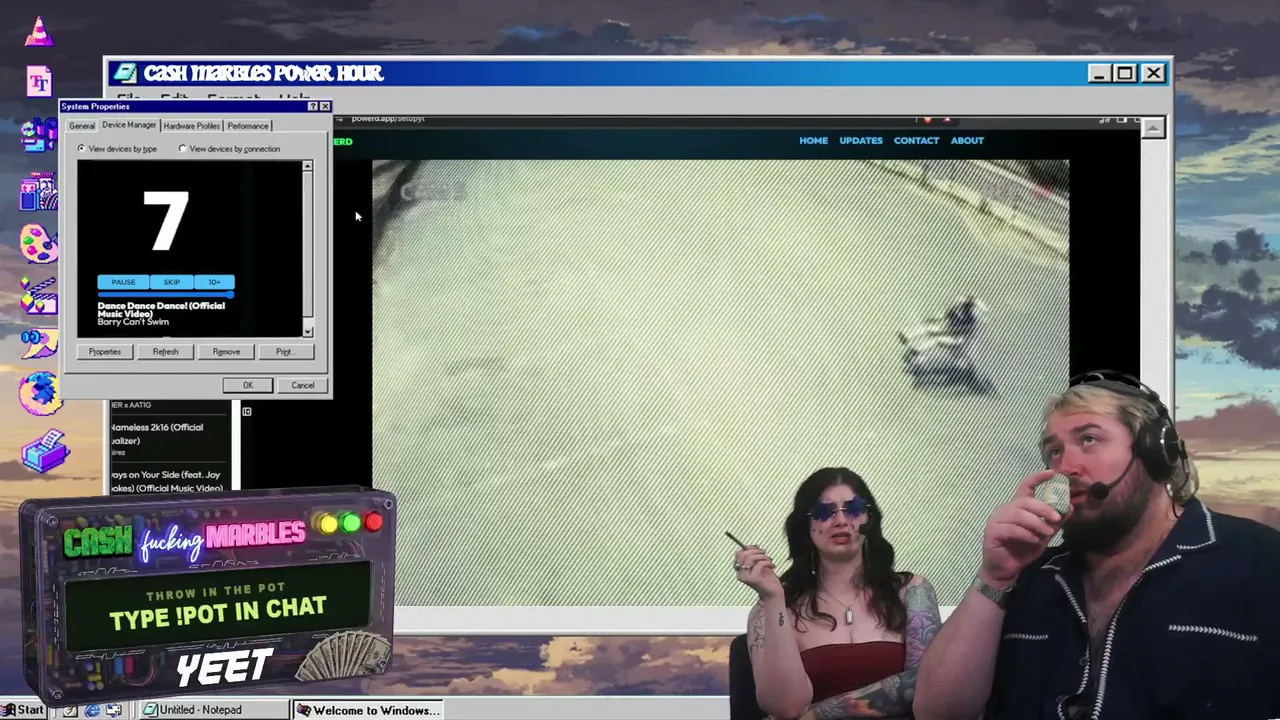
Task: Click the help question mark in System Properties
Action: 313,106
